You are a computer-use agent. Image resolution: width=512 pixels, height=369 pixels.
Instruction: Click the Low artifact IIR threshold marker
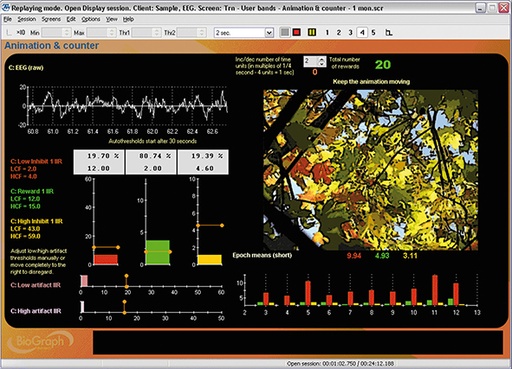pos(126,281)
